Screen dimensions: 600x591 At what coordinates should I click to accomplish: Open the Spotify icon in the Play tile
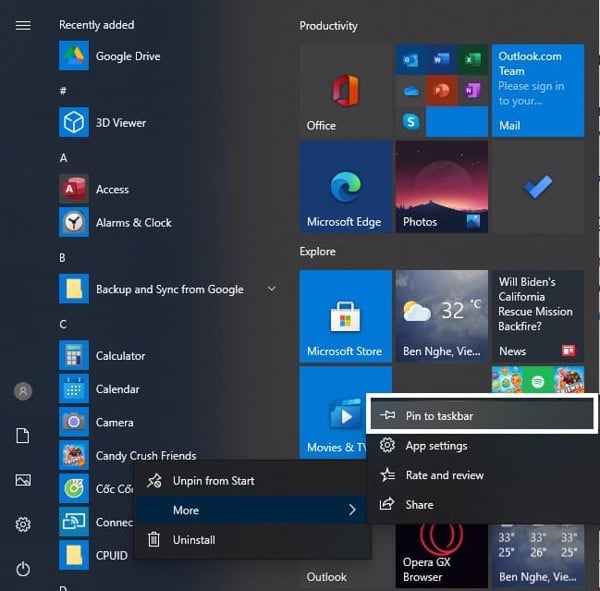click(x=538, y=381)
